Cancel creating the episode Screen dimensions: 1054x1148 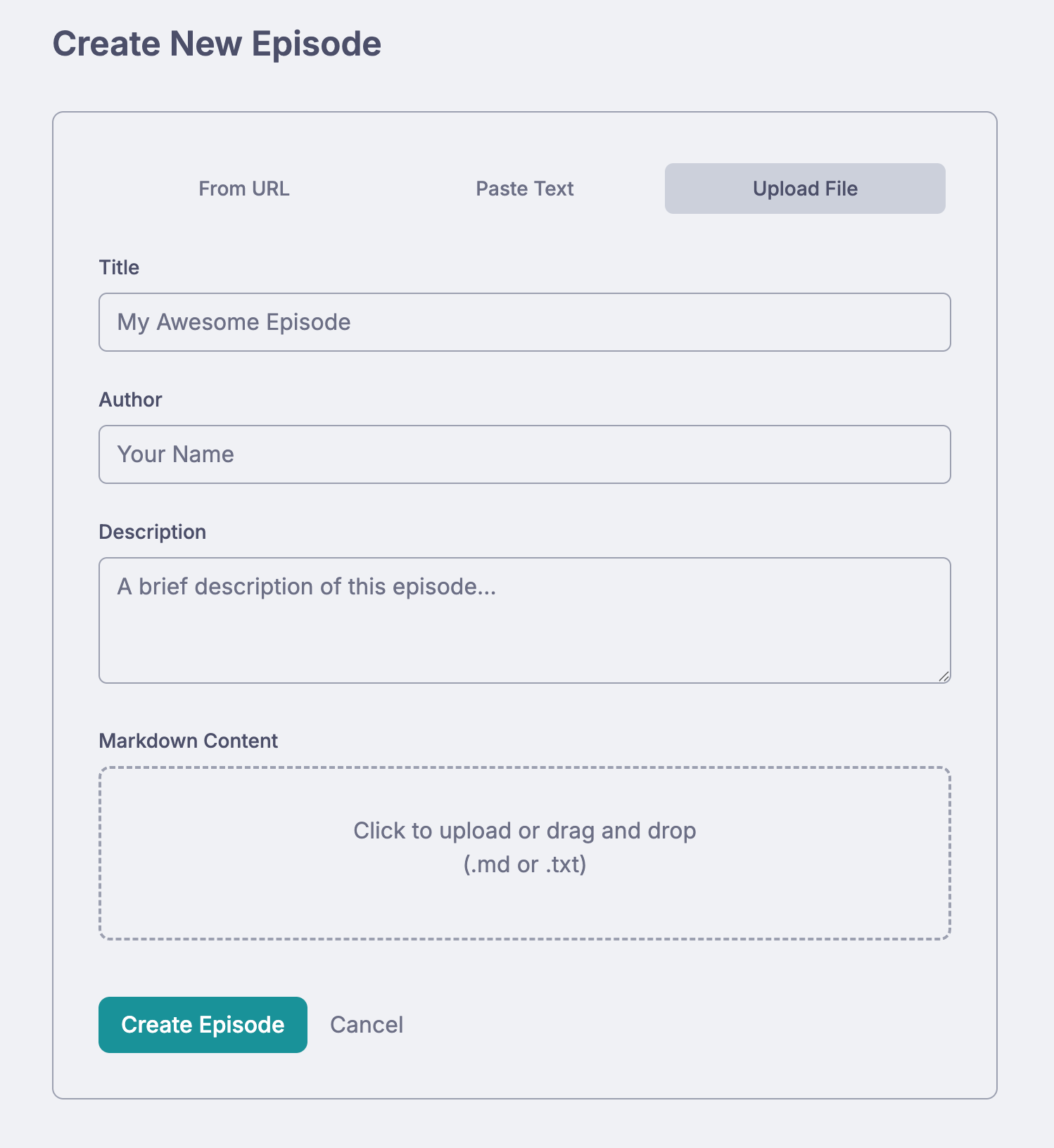tap(367, 1025)
